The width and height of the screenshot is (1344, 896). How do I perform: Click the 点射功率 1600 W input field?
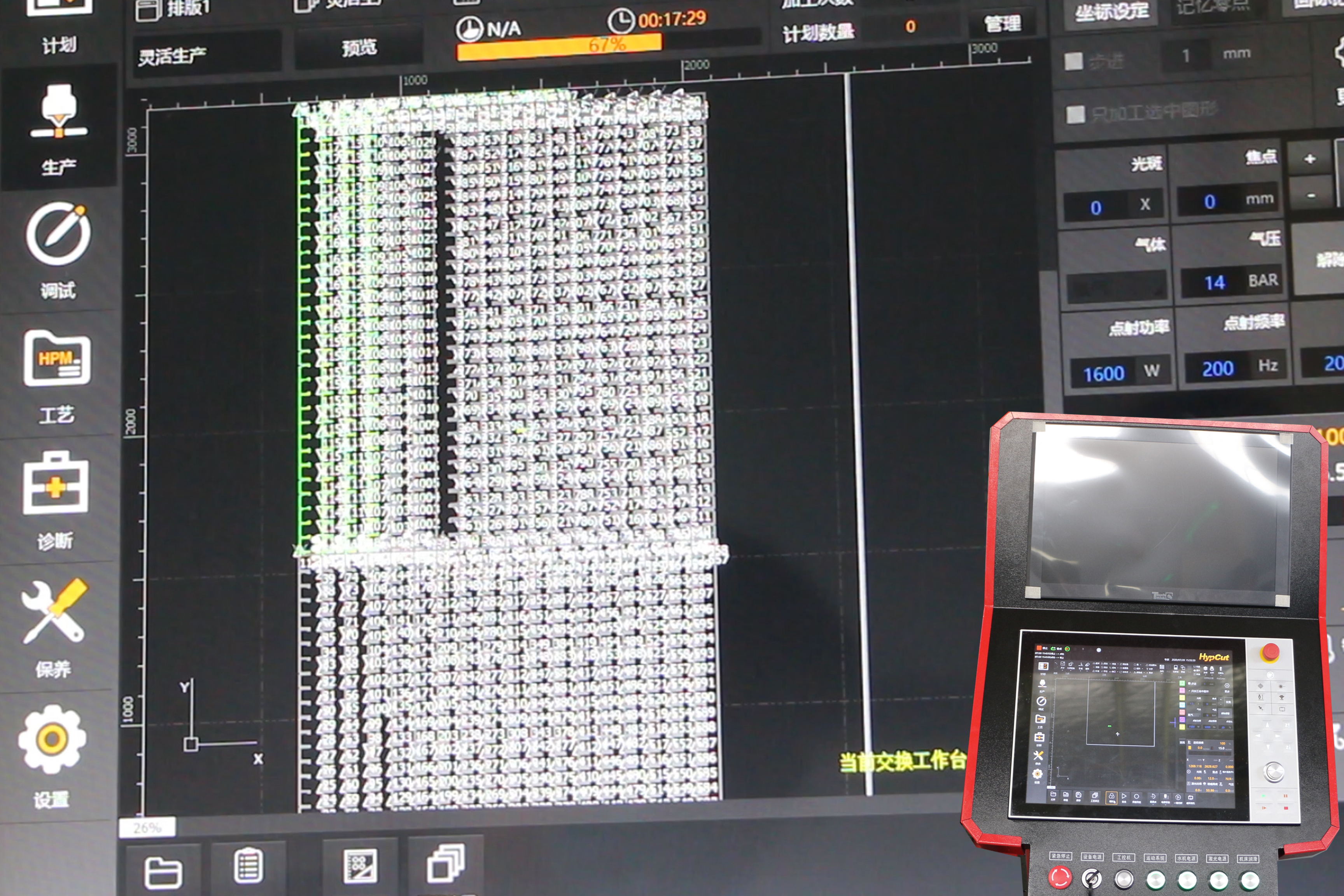coord(1104,373)
